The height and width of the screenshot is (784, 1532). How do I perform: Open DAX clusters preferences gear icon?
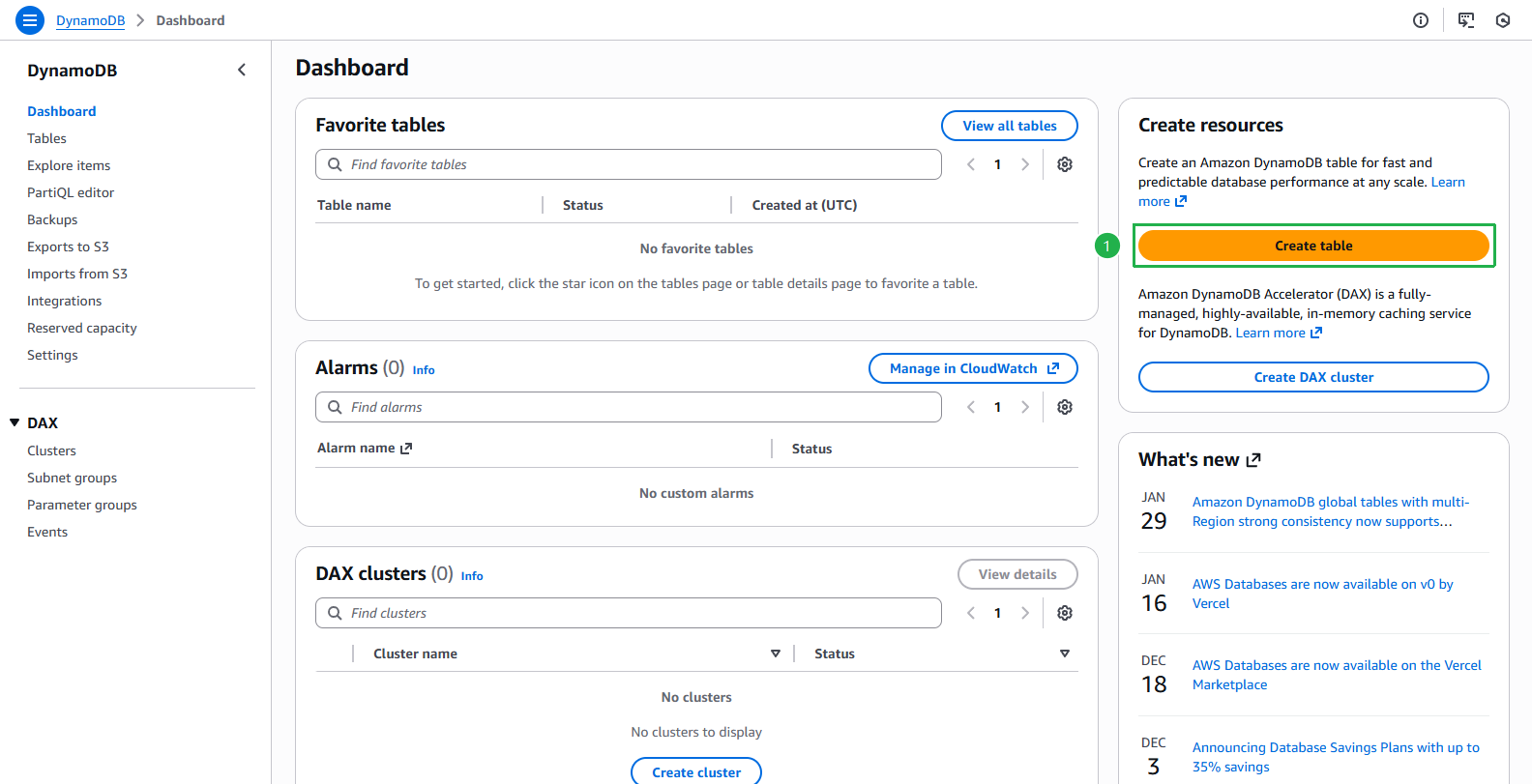click(1065, 613)
